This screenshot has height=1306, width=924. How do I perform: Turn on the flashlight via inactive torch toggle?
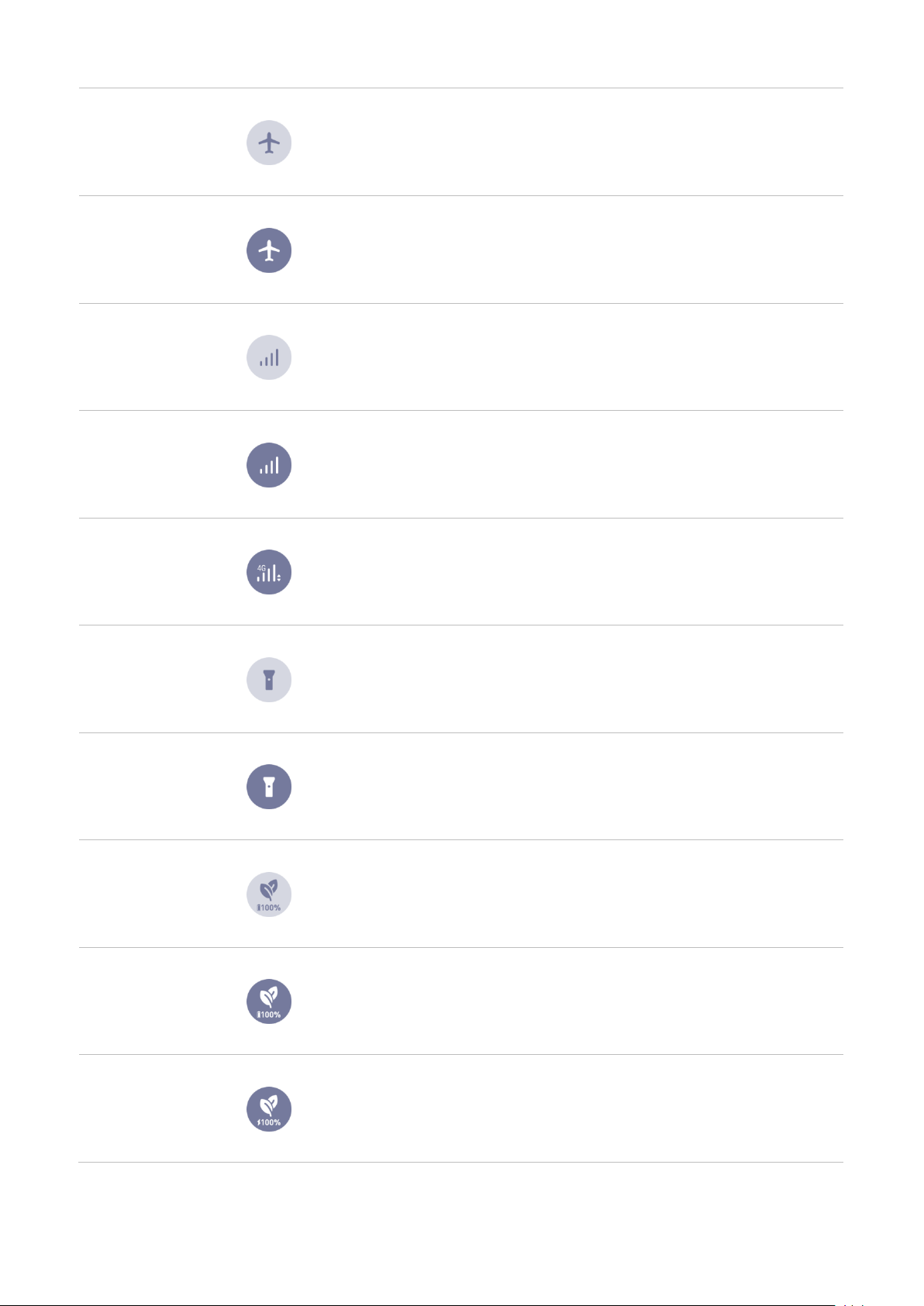269,680
